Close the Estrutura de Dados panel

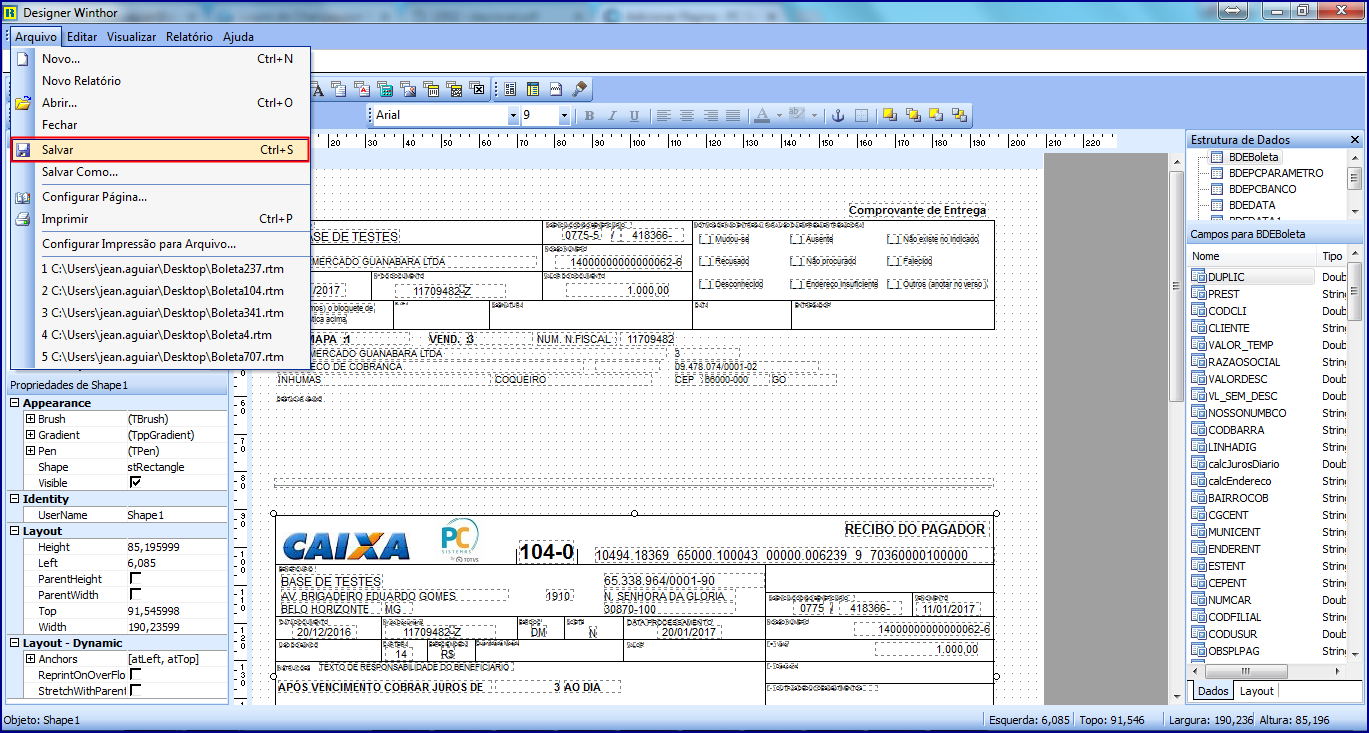pyautogui.click(x=1355, y=140)
